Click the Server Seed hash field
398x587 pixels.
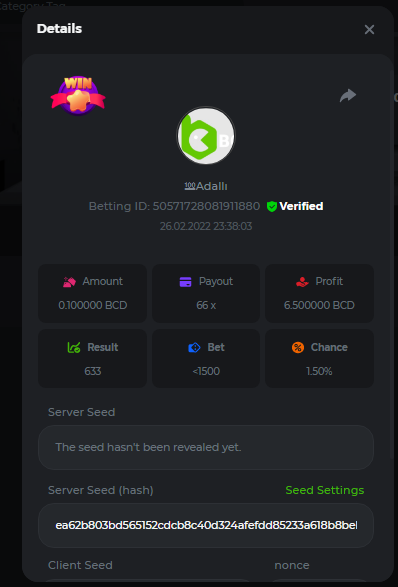[206, 526]
